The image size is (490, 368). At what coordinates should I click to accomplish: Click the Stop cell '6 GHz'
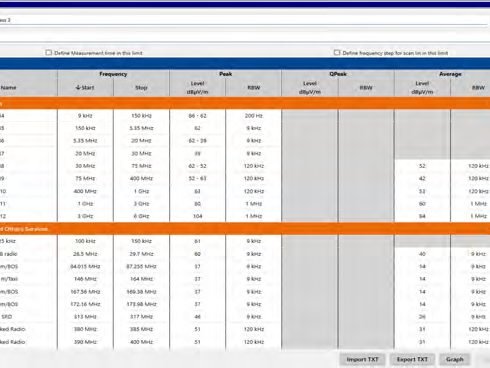(141, 216)
